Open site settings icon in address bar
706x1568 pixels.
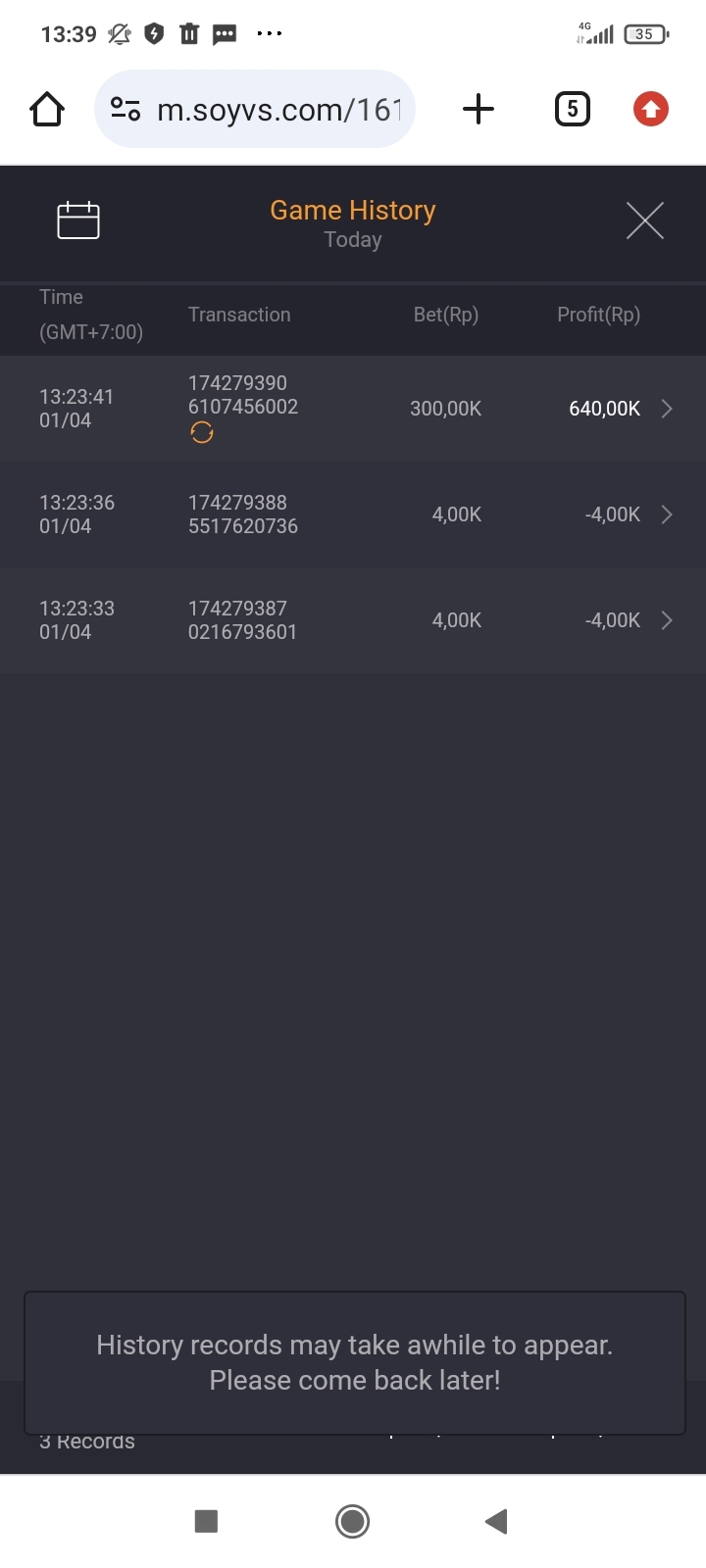(x=126, y=109)
